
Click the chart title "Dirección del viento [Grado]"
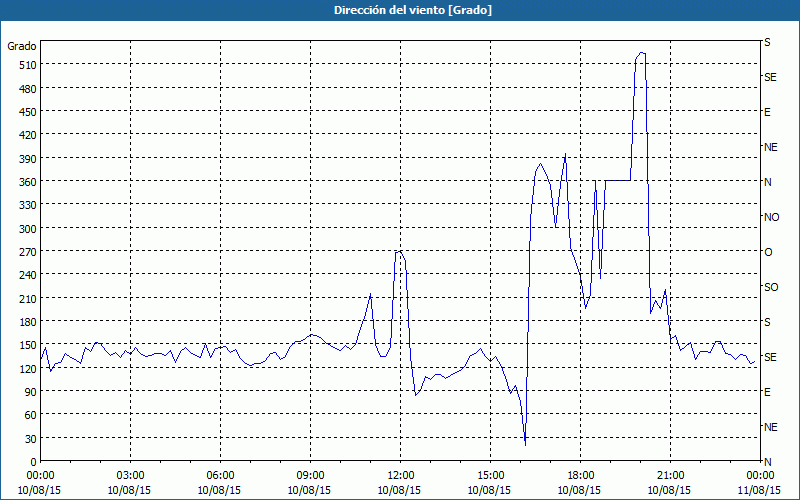[x=413, y=10]
